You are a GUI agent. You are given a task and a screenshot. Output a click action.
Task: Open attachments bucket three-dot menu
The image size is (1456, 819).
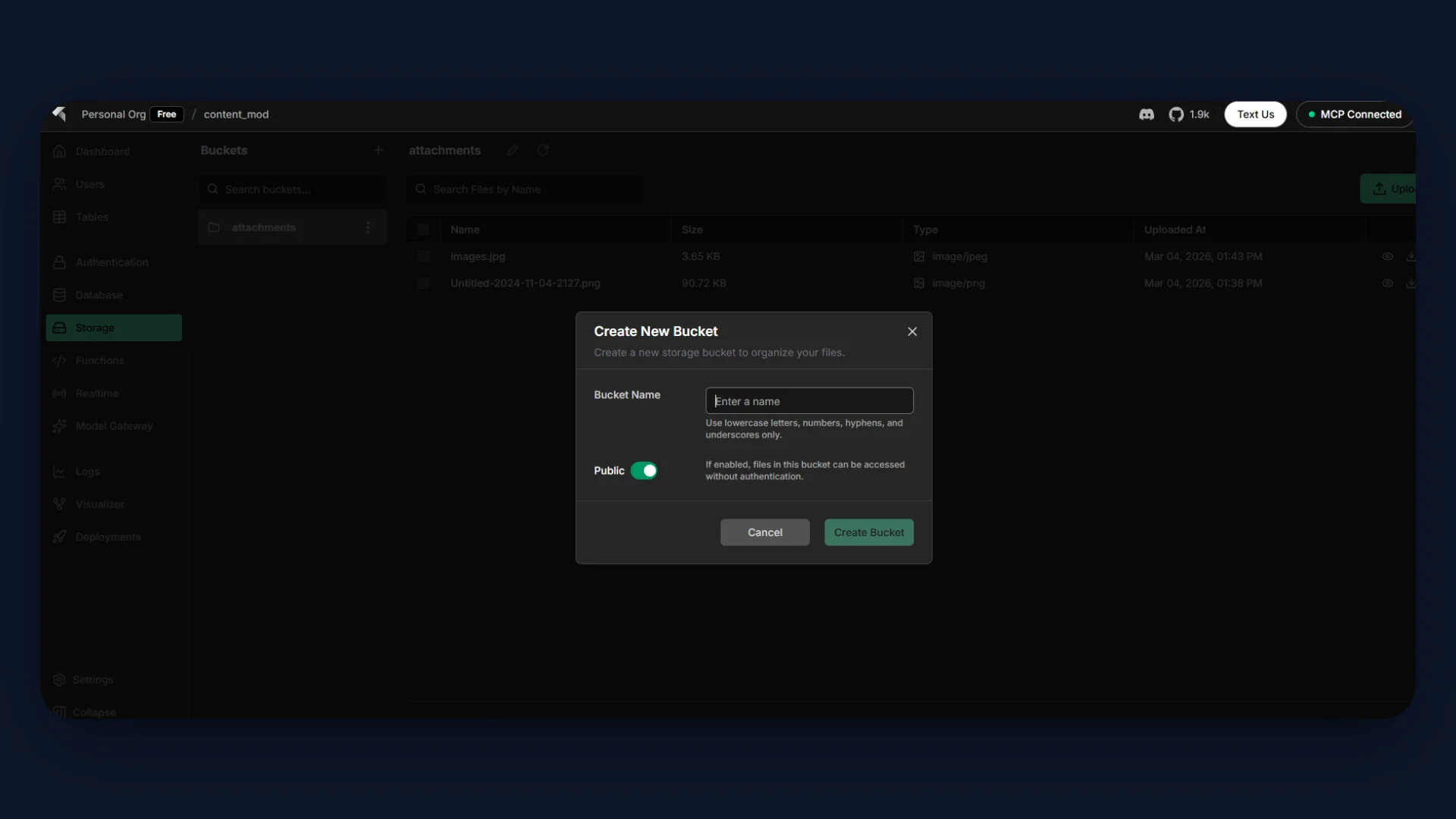(x=368, y=227)
